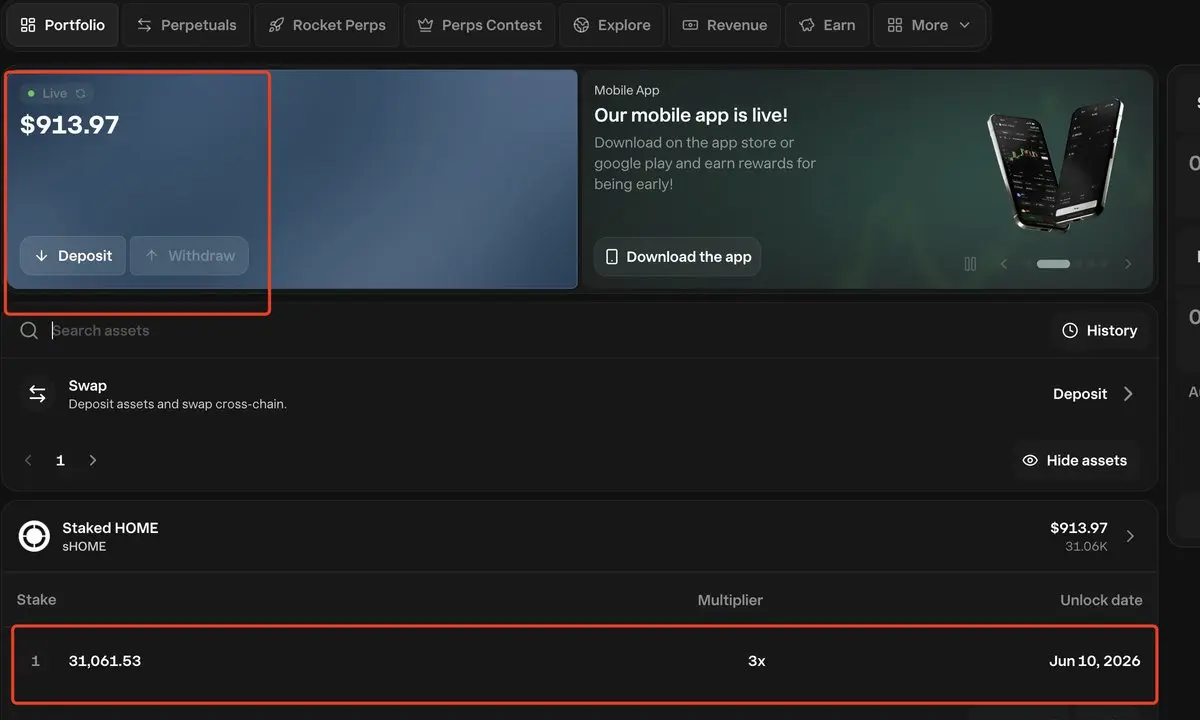Screen dimensions: 1200x720
Task: Pause the banner carousel
Action: (970, 264)
